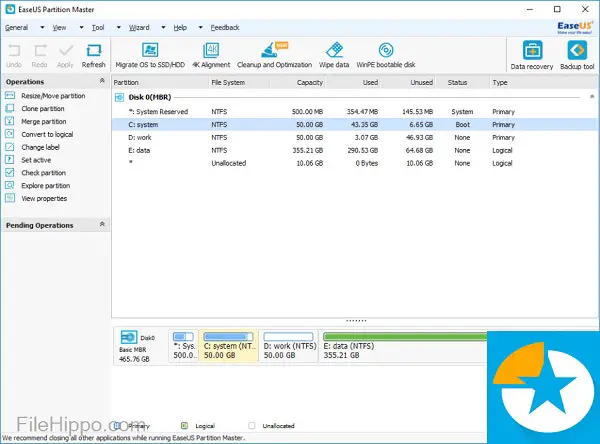Click the Used column header
The width and height of the screenshot is (600, 444).
[x=353, y=82]
